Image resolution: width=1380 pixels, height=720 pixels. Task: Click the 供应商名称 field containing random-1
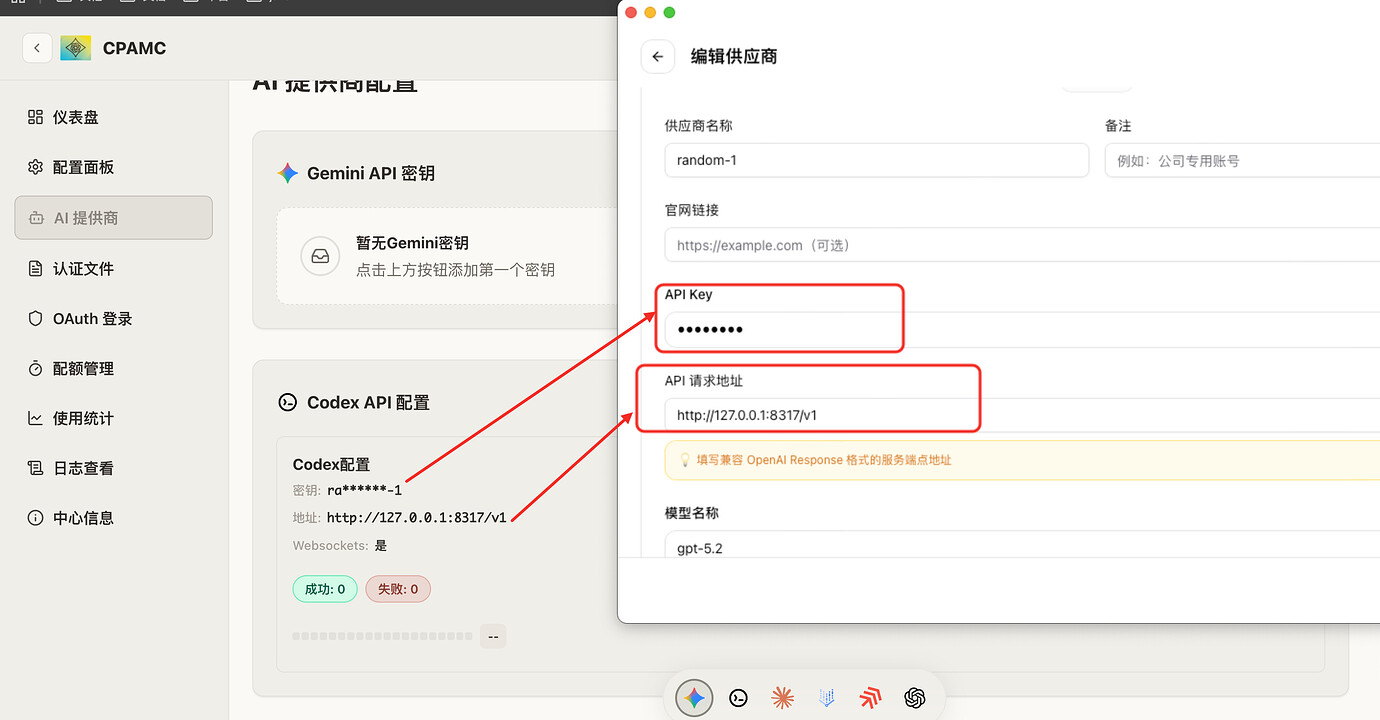[x=876, y=160]
